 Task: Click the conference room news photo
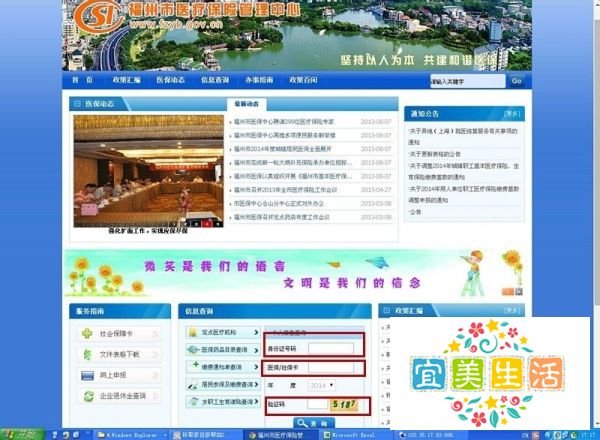pyautogui.click(x=148, y=171)
